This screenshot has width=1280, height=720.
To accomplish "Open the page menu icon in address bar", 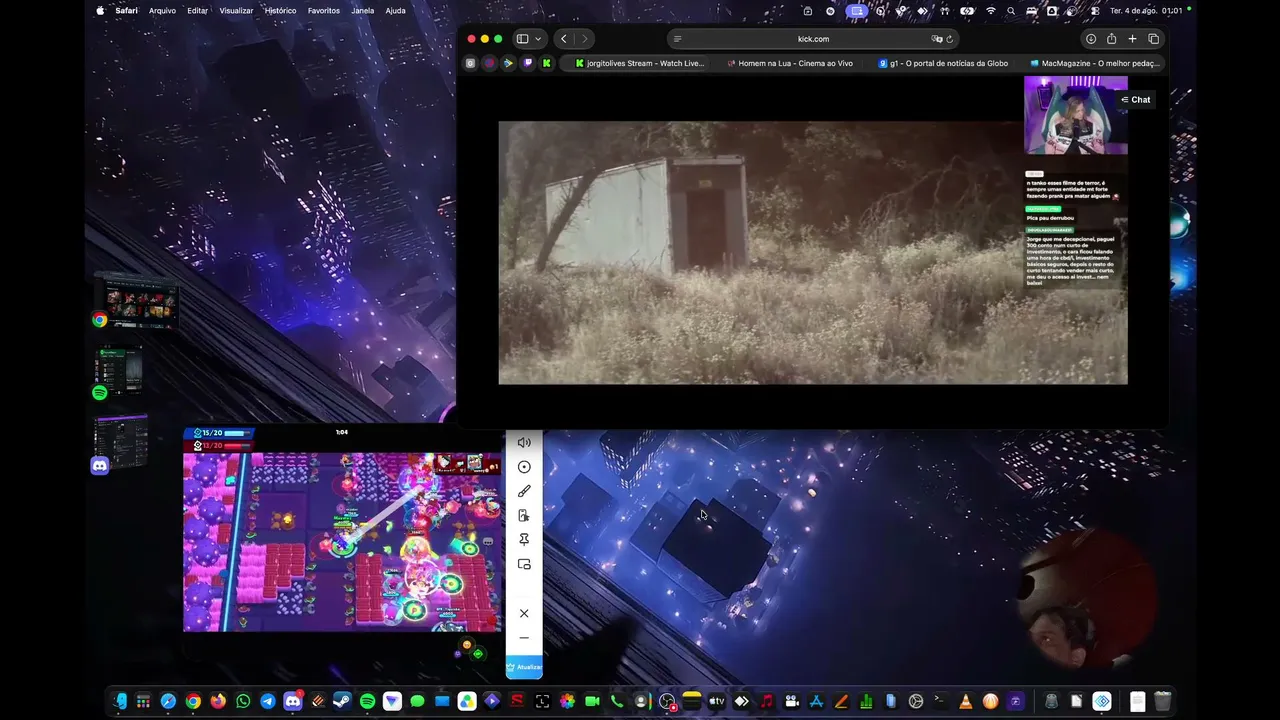I will [x=677, y=39].
